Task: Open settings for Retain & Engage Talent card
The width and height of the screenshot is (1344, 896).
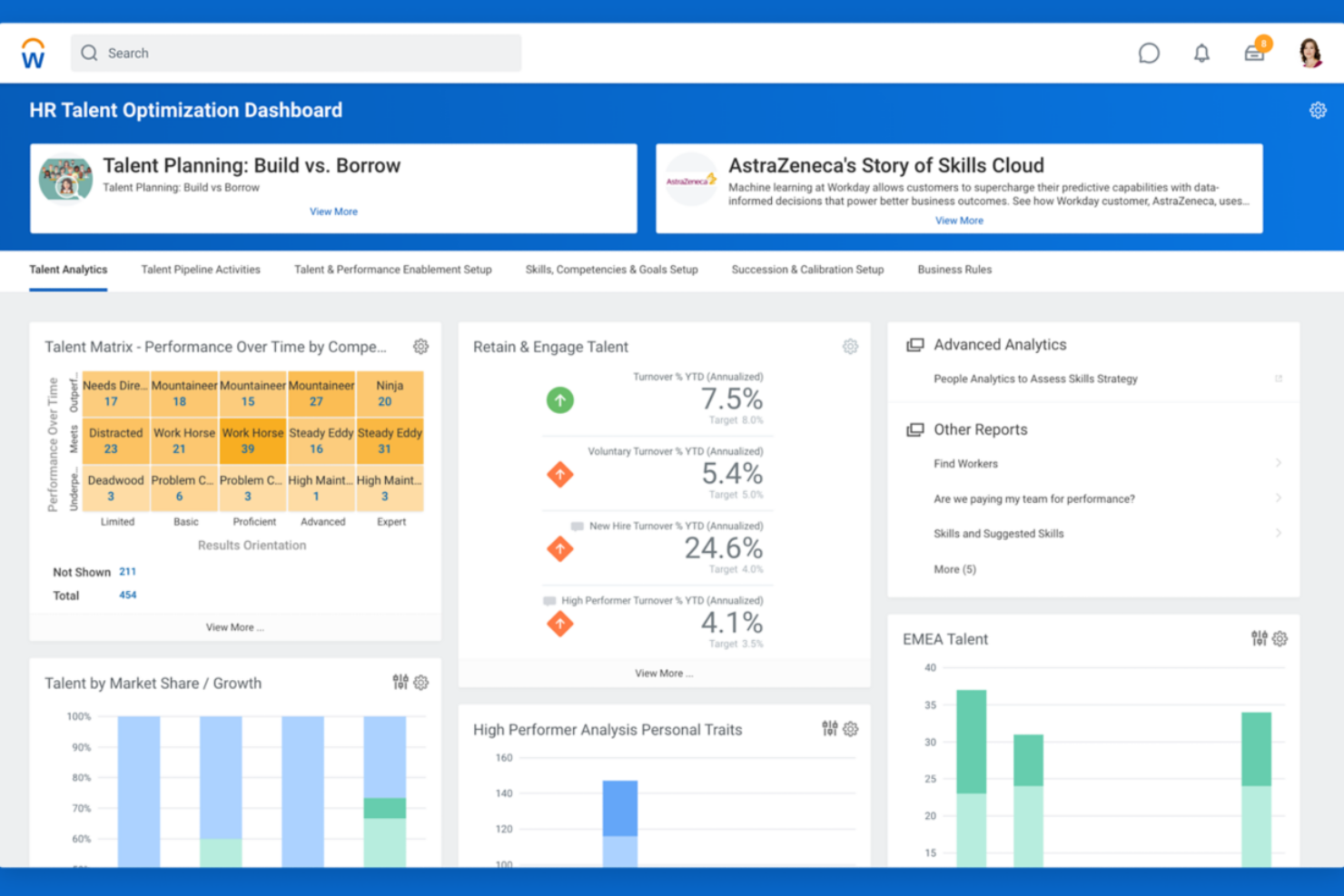Action: coord(849,346)
